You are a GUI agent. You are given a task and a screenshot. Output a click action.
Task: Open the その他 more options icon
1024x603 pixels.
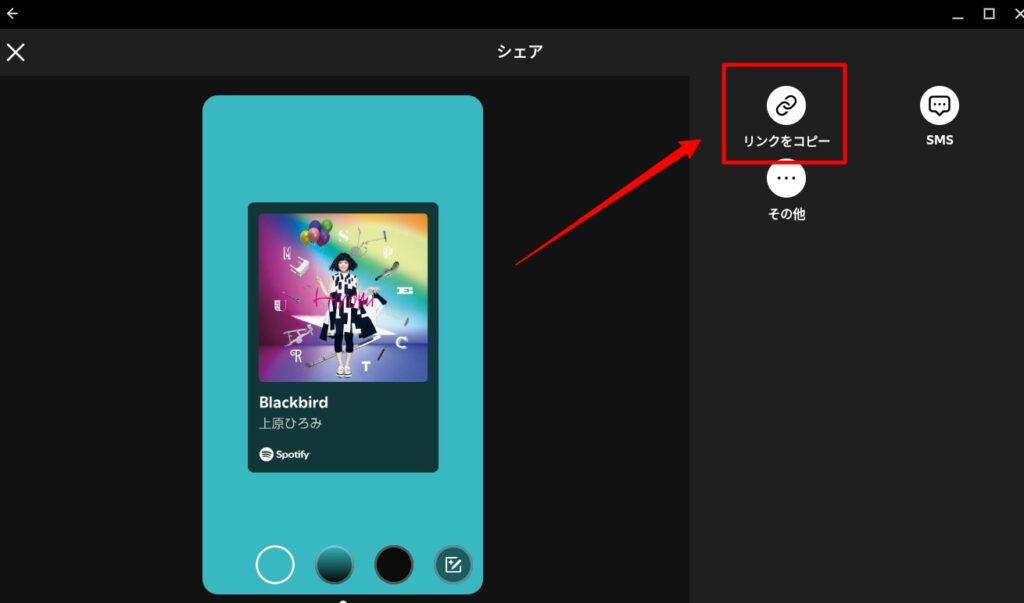coord(786,178)
